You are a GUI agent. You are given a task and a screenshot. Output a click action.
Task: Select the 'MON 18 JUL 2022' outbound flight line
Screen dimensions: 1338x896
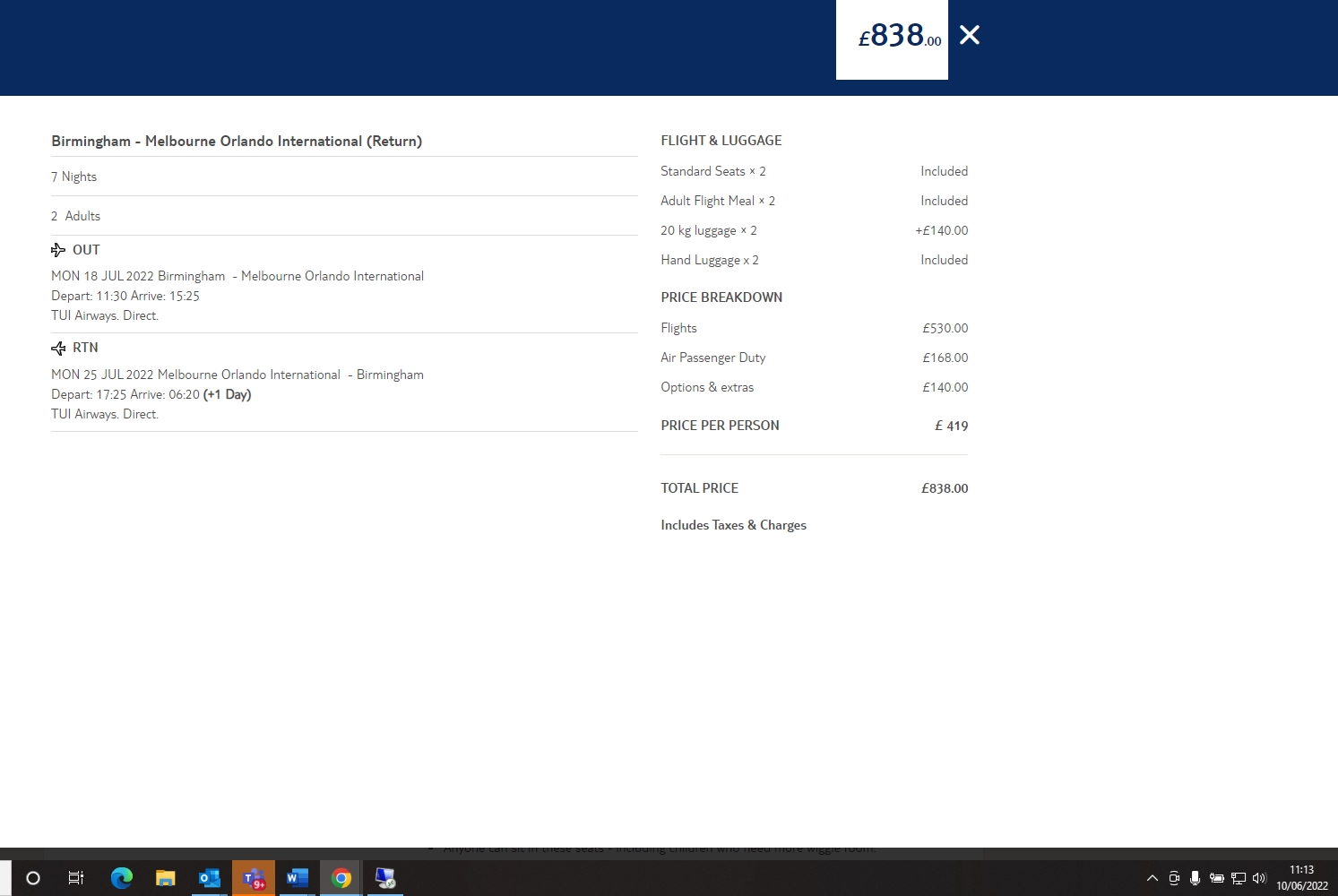(x=237, y=276)
